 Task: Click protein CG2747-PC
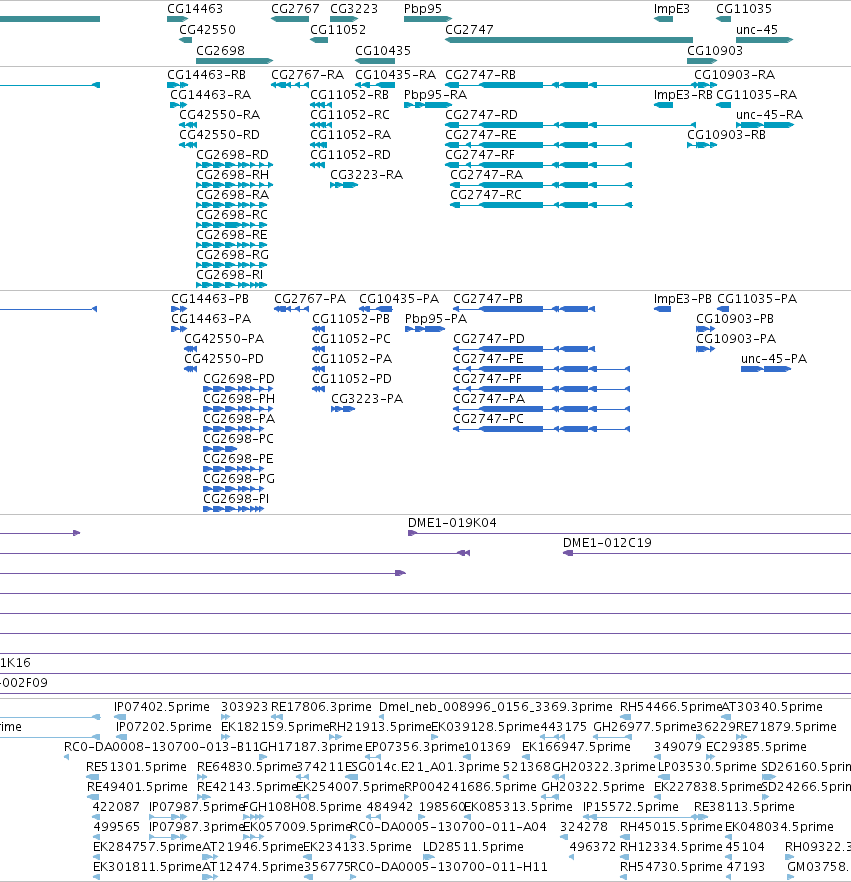[488, 419]
